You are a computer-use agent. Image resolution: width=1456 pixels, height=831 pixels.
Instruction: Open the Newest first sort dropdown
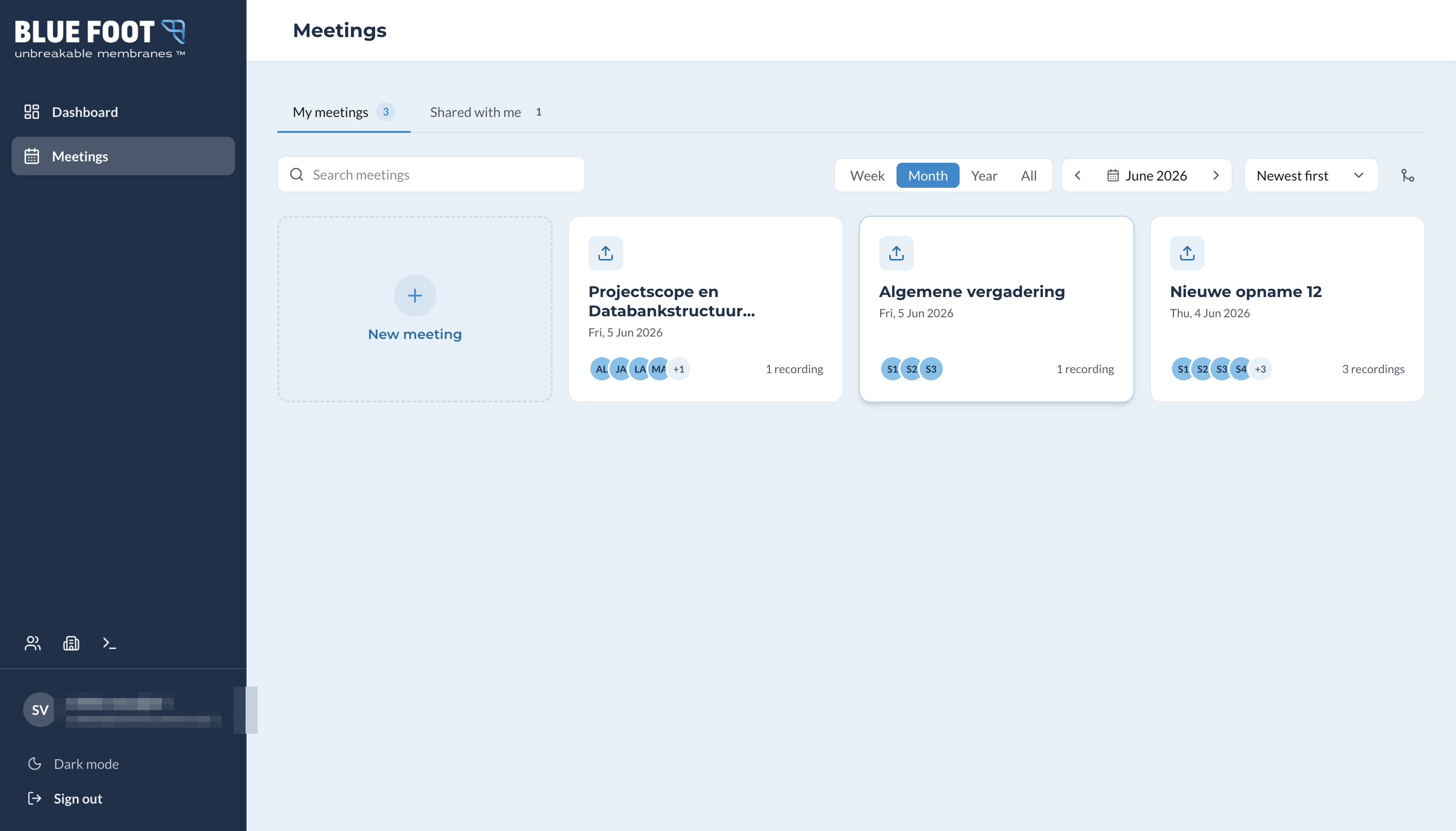1311,176
